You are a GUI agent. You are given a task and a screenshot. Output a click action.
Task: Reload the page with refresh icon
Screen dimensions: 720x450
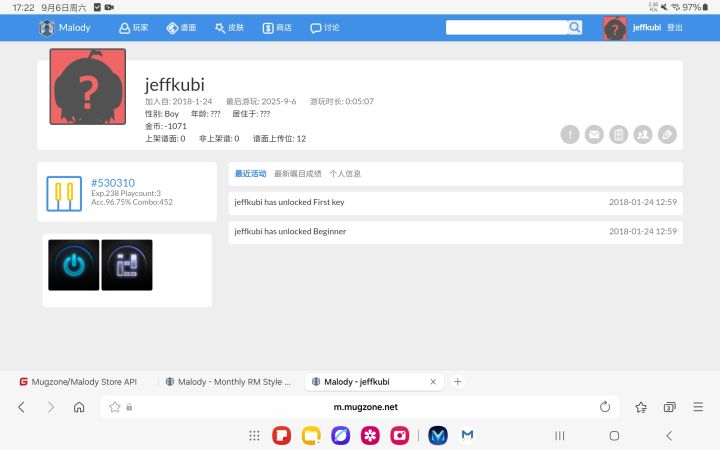pyautogui.click(x=605, y=407)
